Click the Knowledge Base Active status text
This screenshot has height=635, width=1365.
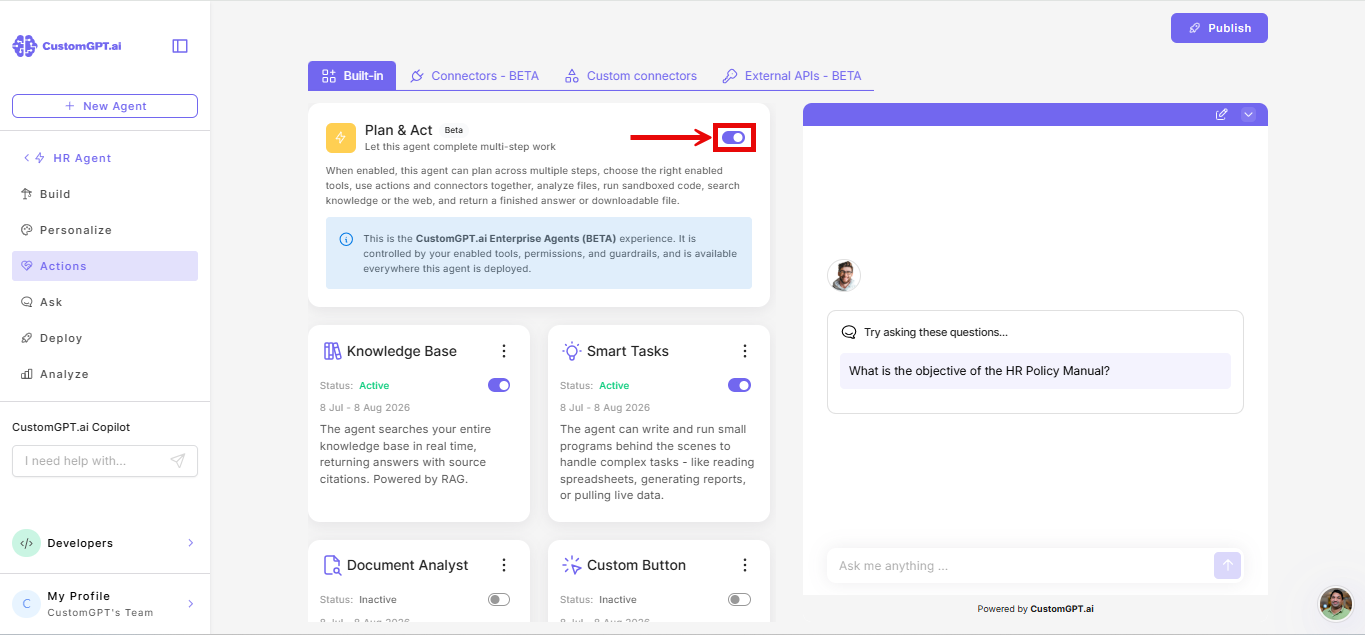tap(374, 385)
